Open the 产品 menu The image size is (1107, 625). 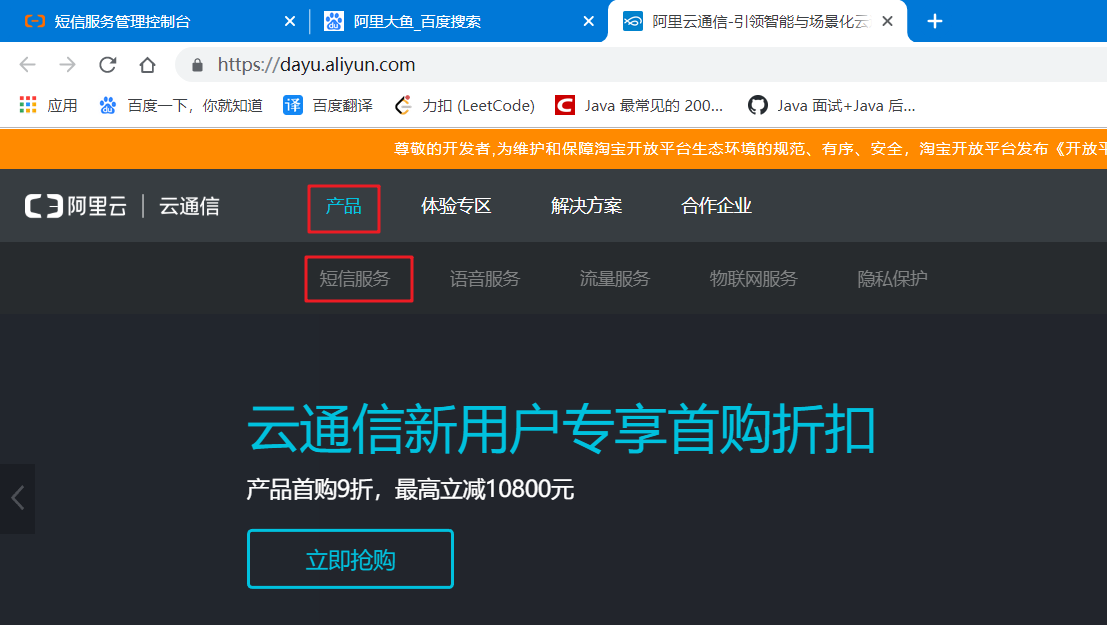(x=344, y=208)
